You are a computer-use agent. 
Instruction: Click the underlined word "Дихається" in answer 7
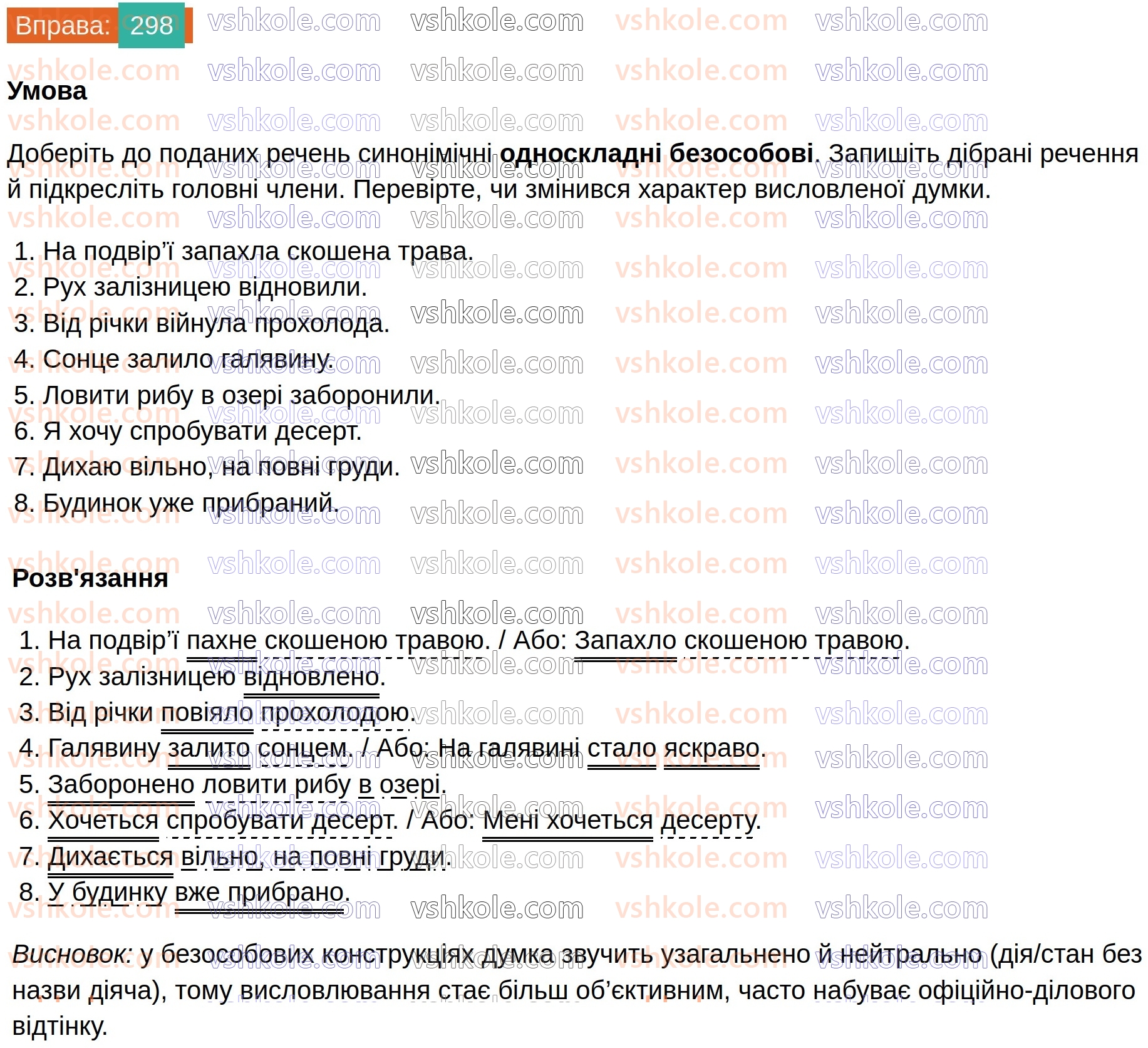[110, 857]
